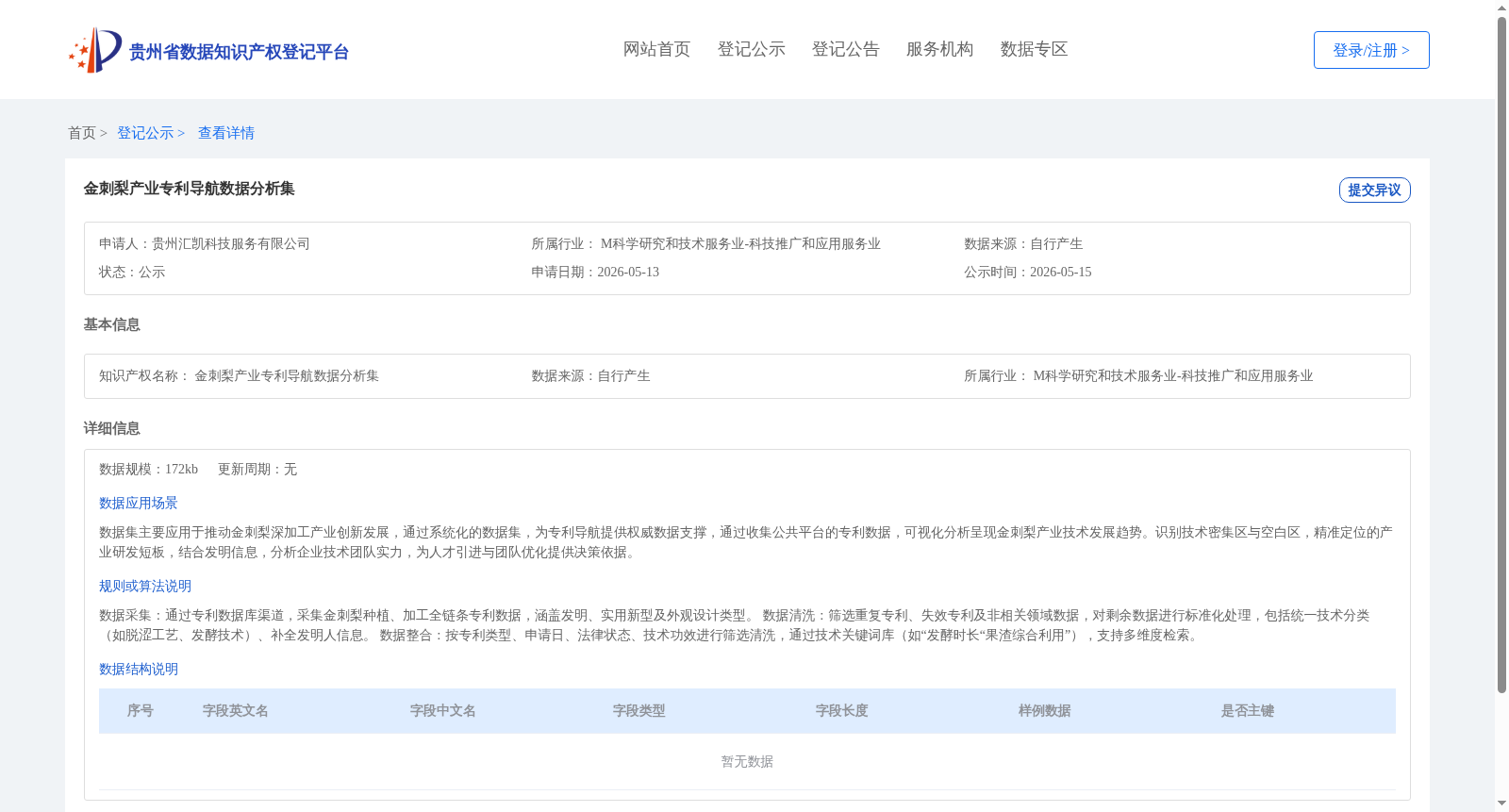Click 状态:公示 status text
Viewport: 1509px width, 812px height.
(x=132, y=272)
